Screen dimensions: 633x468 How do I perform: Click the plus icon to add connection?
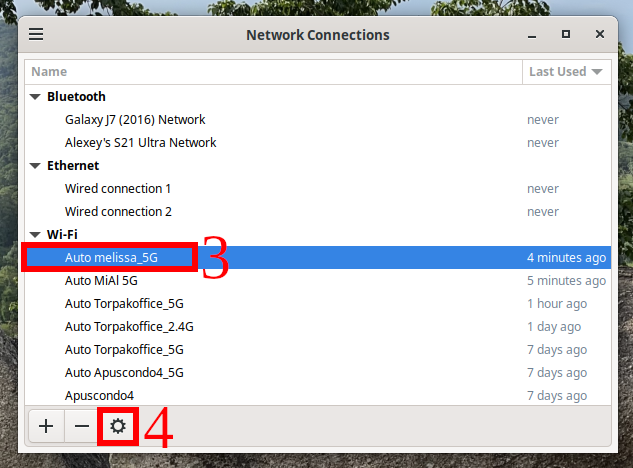pyautogui.click(x=46, y=426)
